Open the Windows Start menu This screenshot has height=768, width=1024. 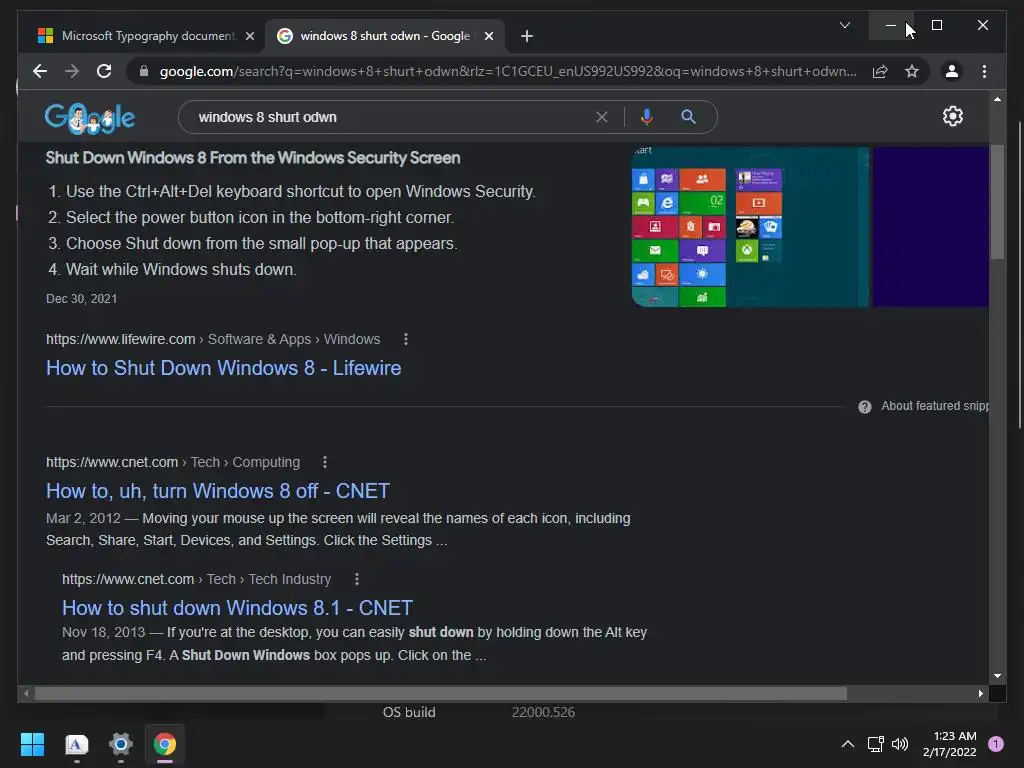[x=32, y=744]
